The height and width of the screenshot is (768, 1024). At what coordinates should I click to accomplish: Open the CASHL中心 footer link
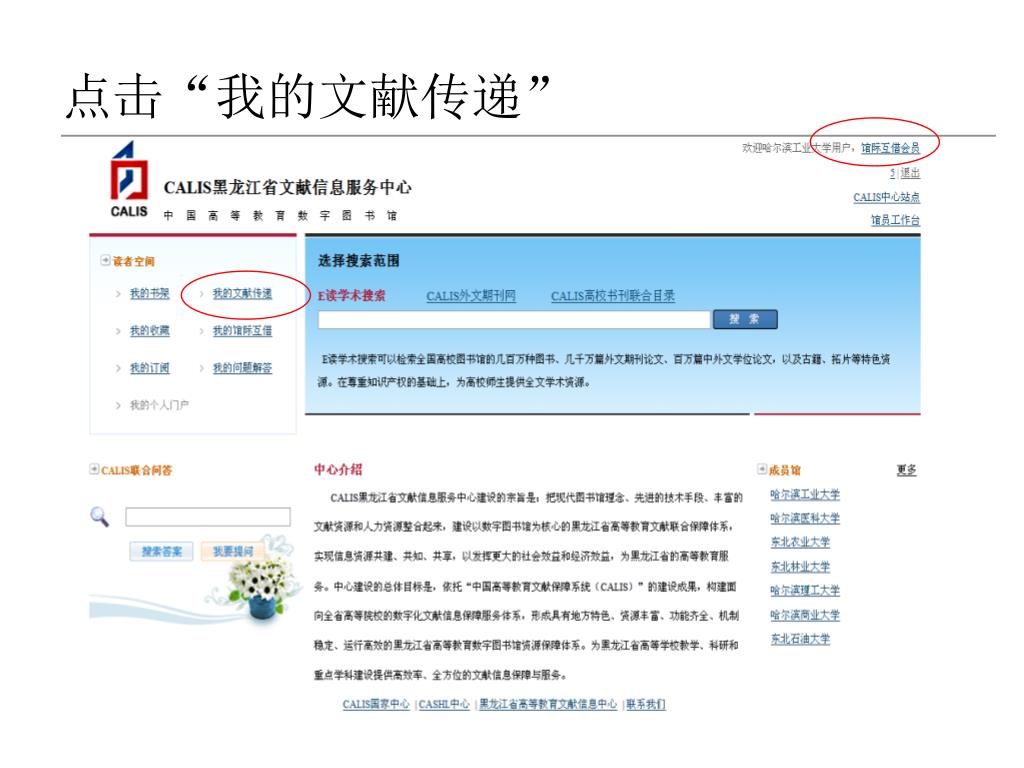444,704
